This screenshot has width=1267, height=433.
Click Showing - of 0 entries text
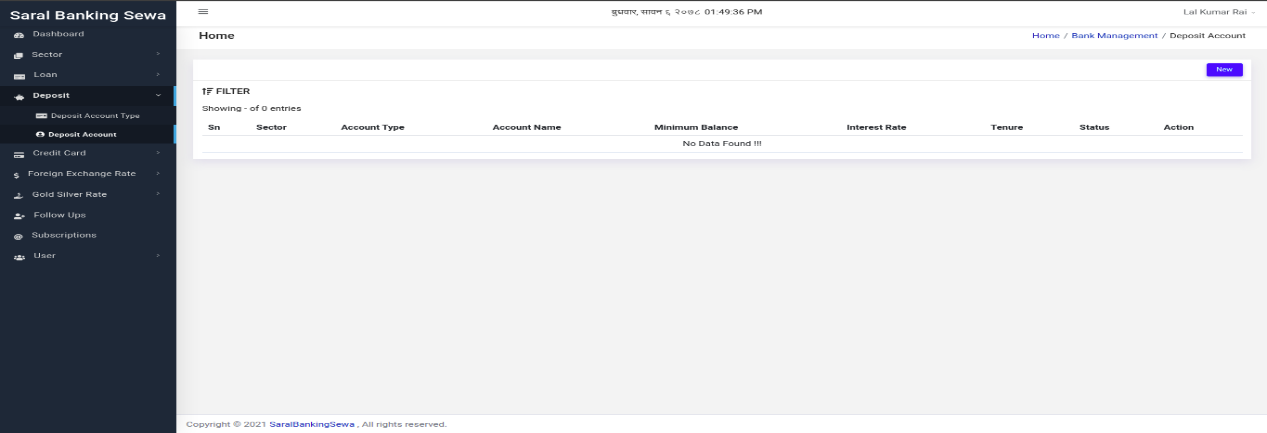(x=251, y=108)
